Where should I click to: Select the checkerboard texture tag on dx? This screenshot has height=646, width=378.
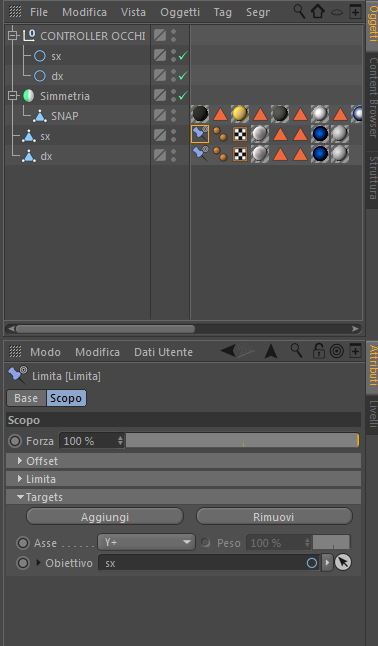pyautogui.click(x=240, y=154)
